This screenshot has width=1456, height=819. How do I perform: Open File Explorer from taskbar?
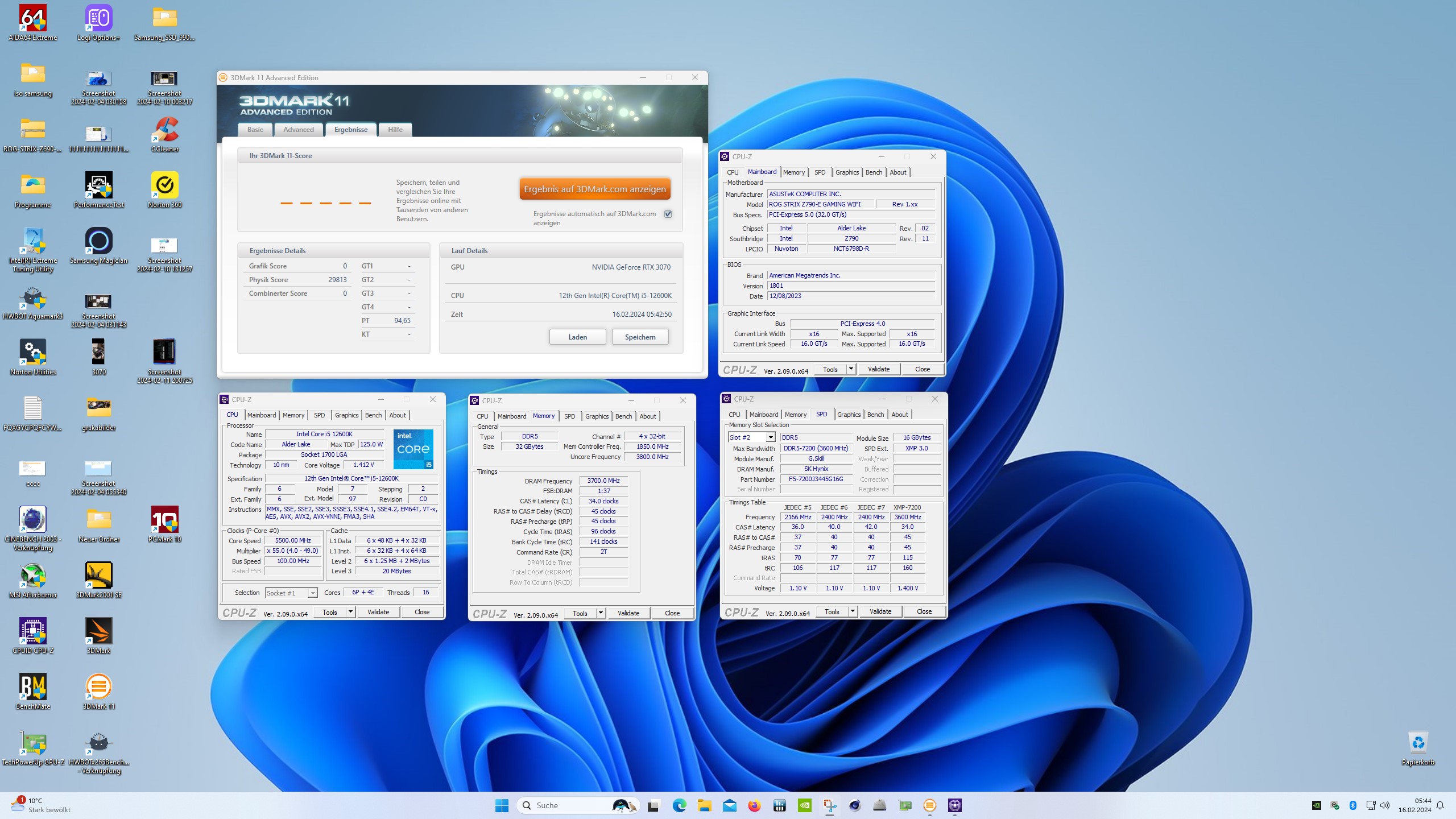704,805
